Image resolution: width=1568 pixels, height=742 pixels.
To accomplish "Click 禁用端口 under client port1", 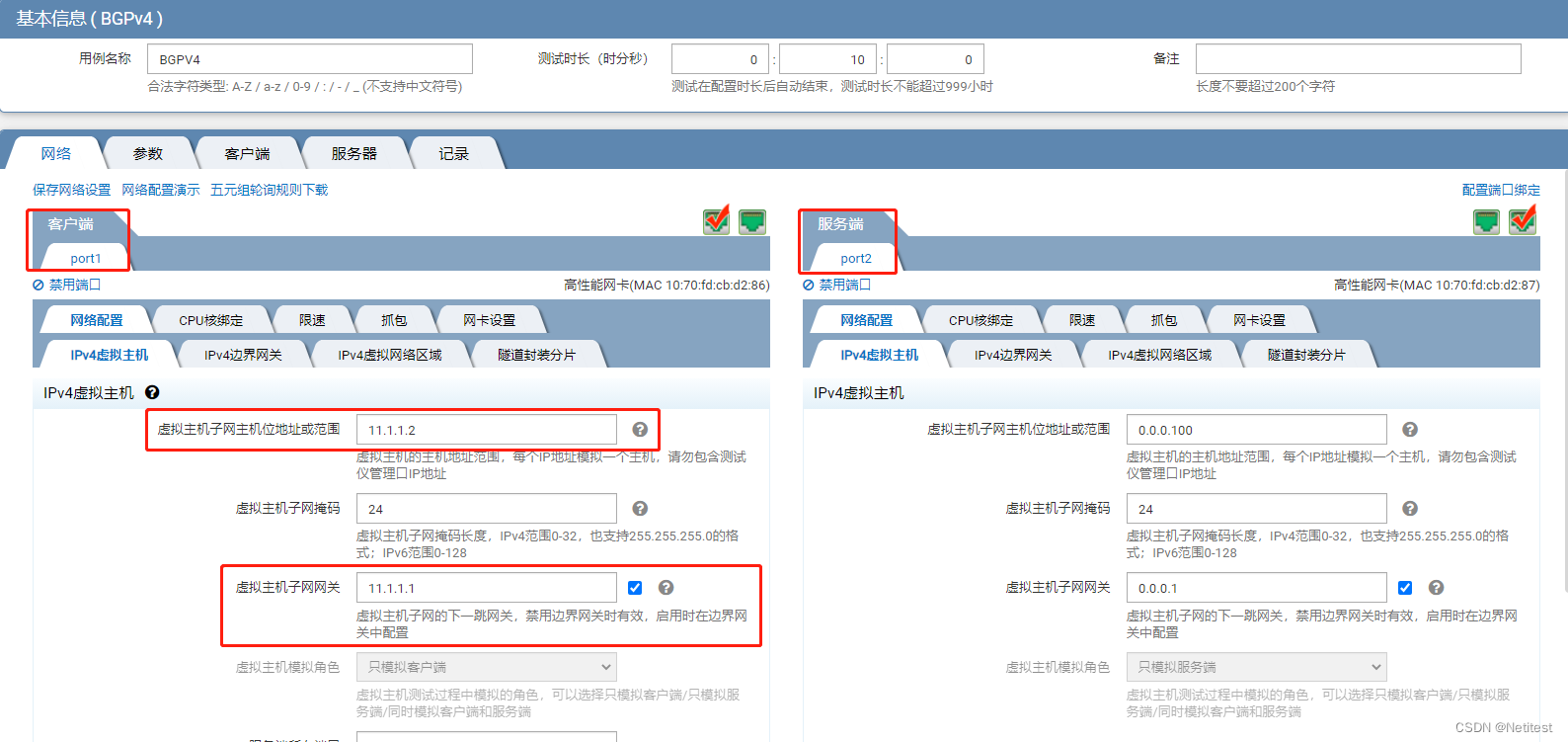I will point(67,285).
